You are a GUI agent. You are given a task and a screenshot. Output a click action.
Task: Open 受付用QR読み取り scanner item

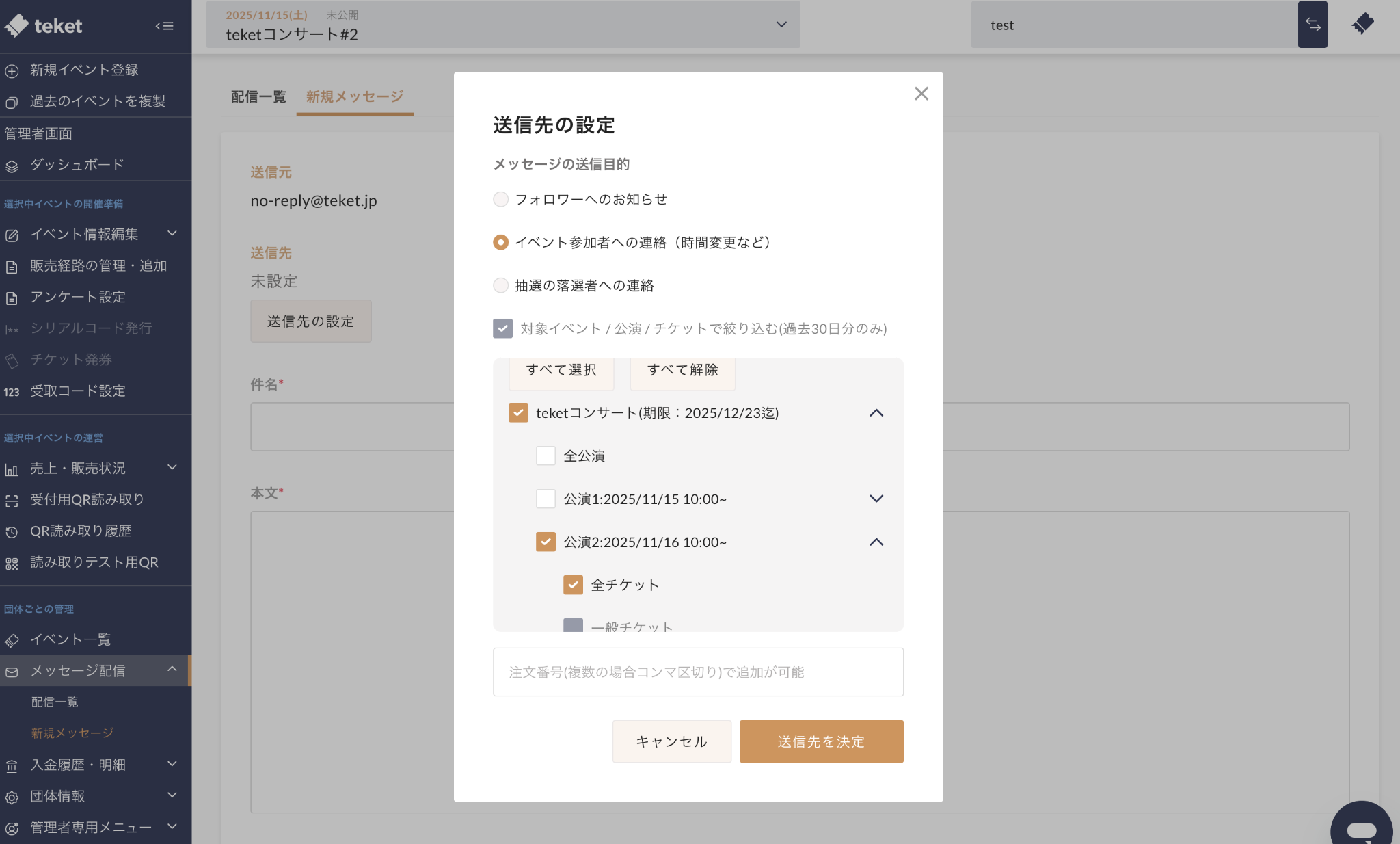click(x=87, y=500)
